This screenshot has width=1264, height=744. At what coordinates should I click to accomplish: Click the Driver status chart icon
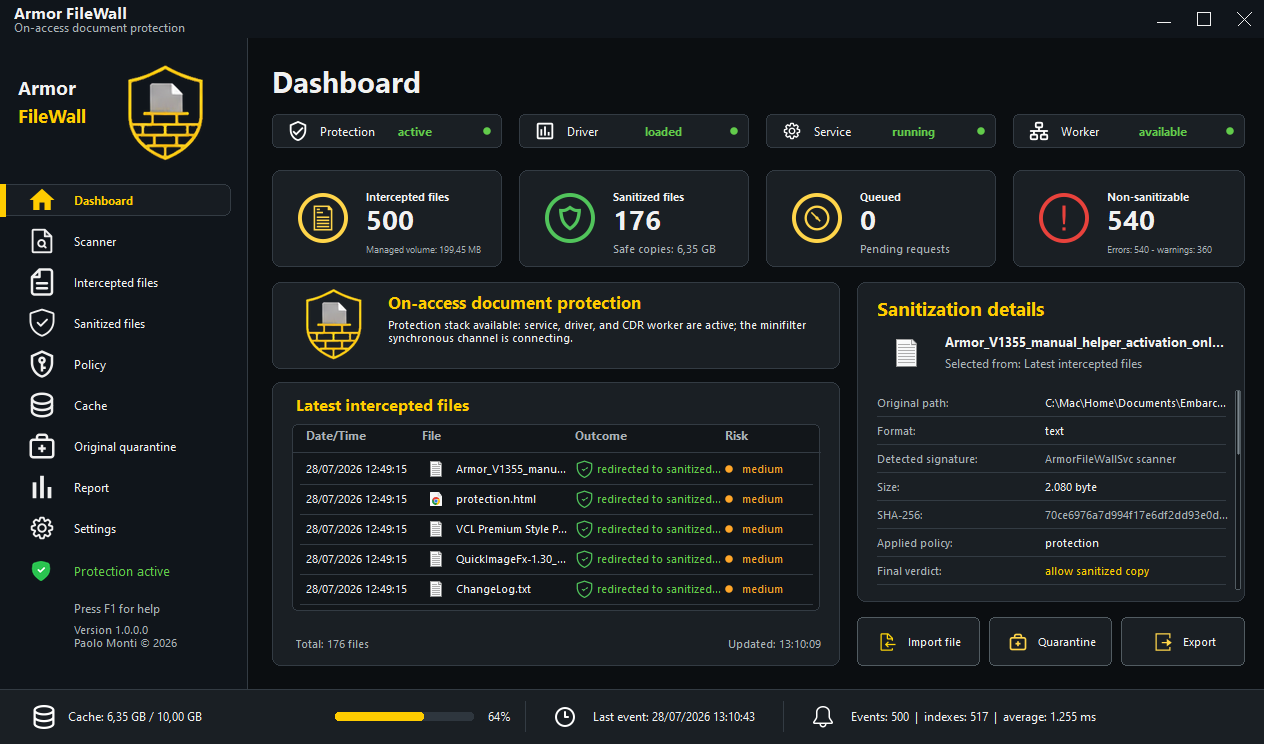[545, 131]
